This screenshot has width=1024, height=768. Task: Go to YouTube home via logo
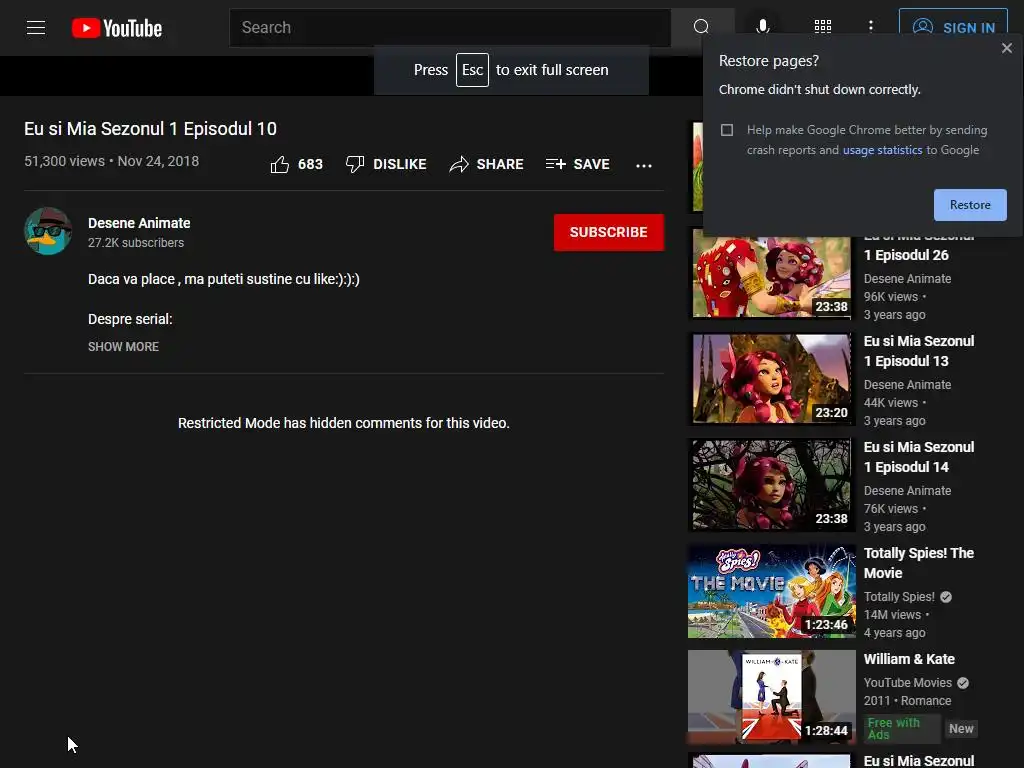[117, 28]
